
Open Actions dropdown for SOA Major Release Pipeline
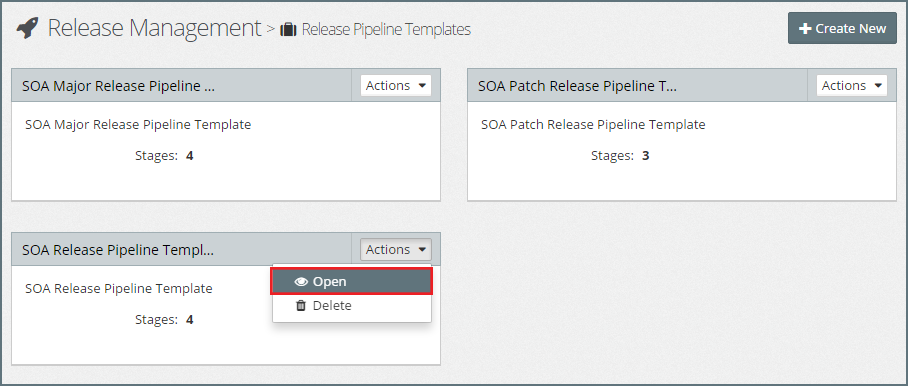click(396, 86)
